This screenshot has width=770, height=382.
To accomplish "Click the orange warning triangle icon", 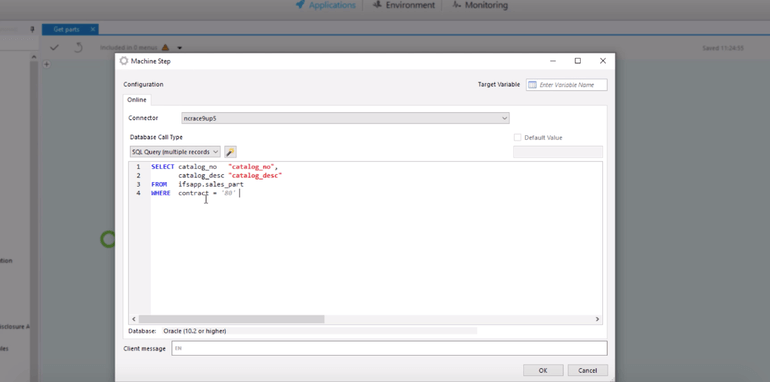I will click(165, 48).
